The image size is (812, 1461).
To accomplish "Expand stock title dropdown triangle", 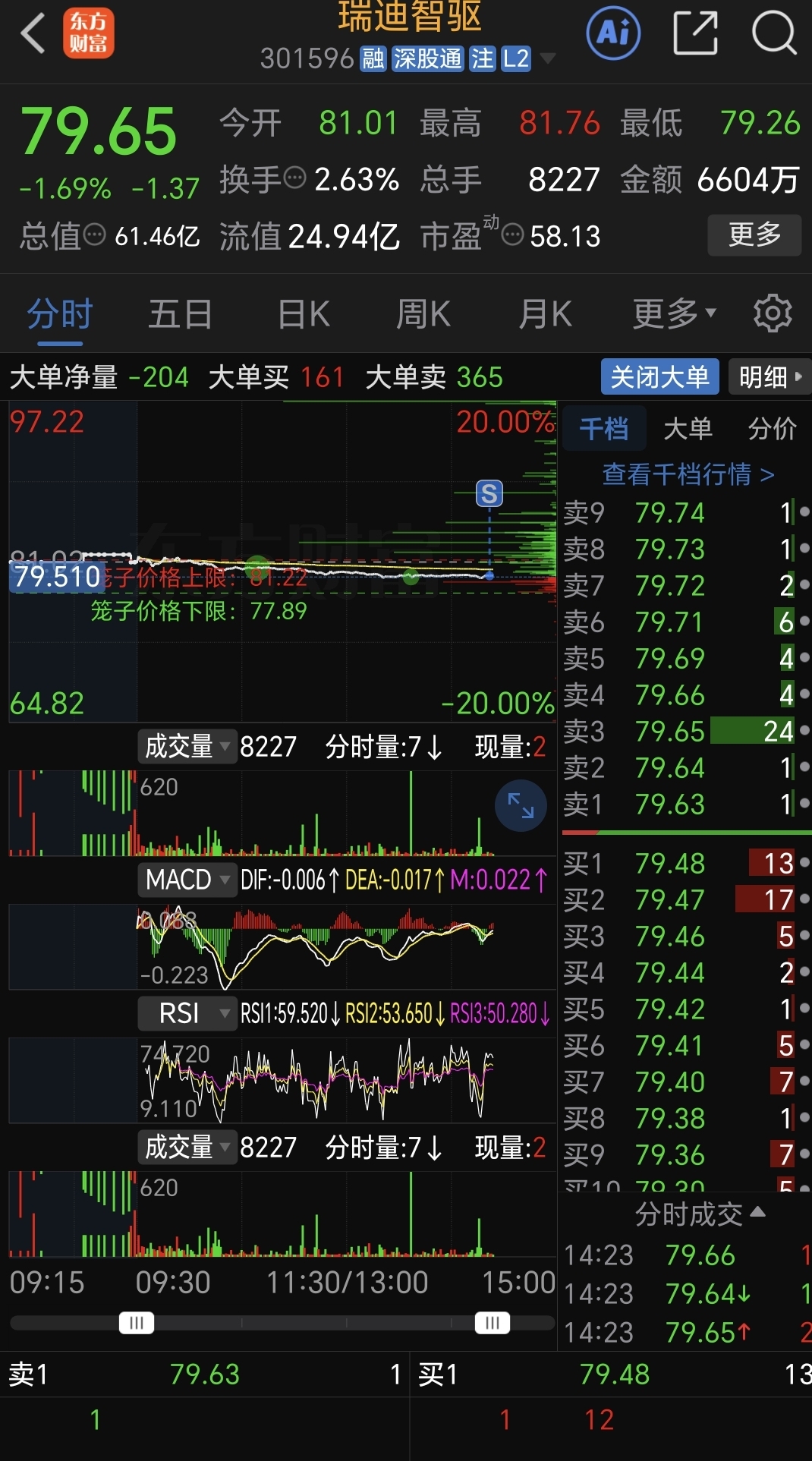I will click(x=547, y=58).
